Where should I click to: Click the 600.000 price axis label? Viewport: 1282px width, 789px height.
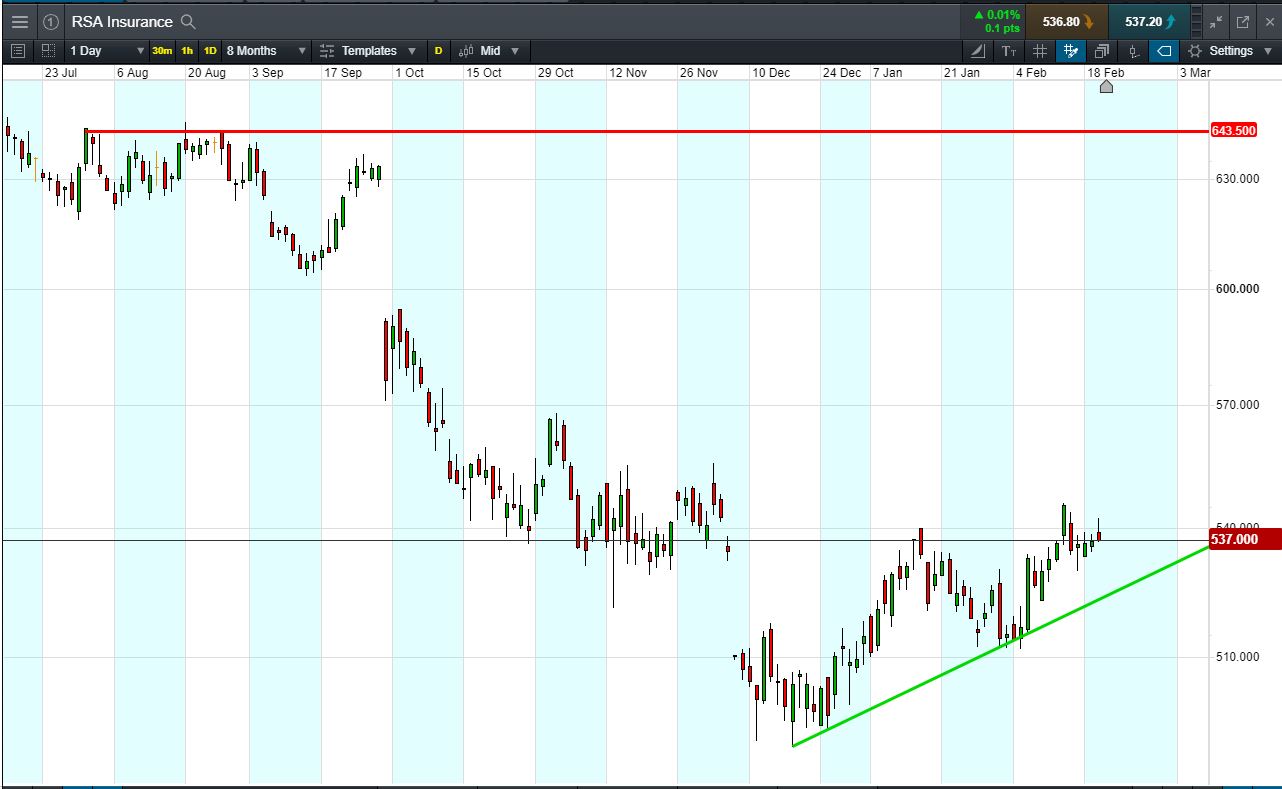tap(1236, 289)
